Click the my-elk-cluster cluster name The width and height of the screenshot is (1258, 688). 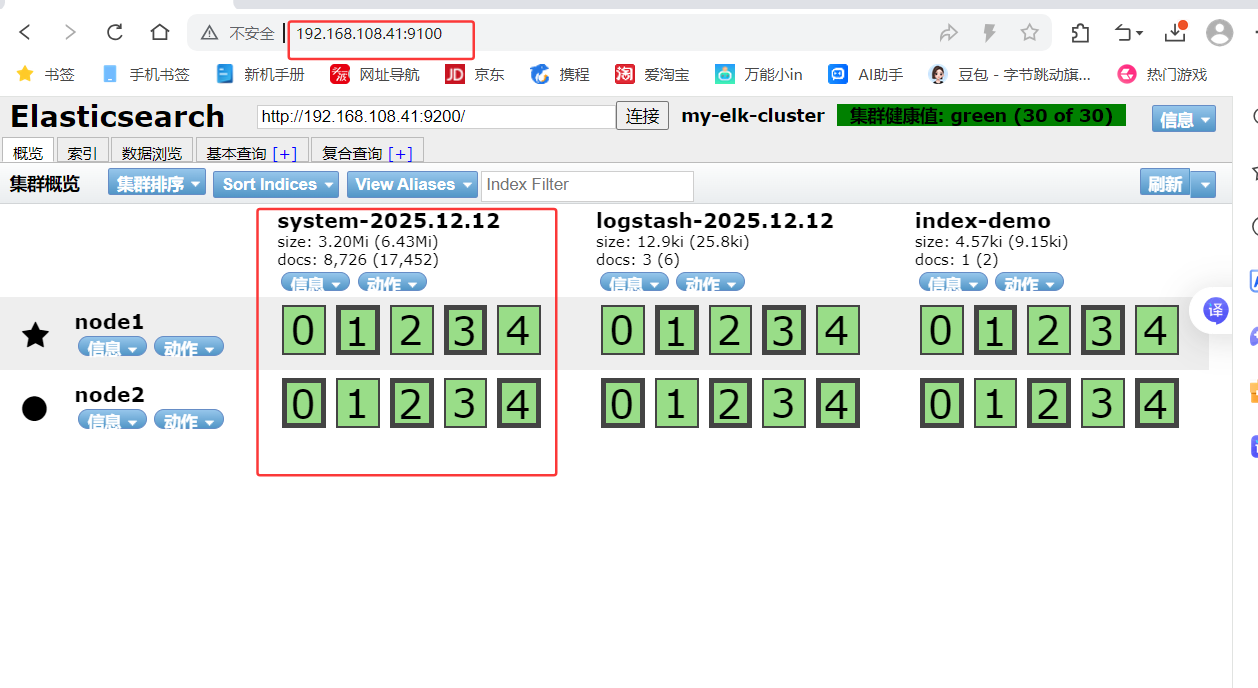753,115
